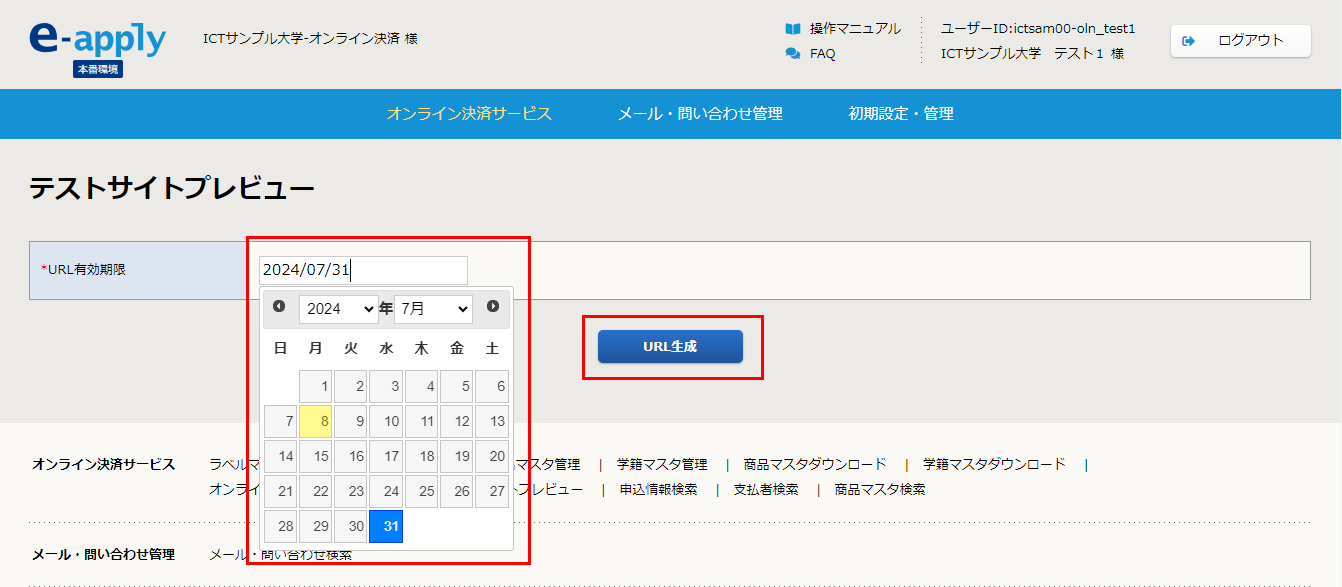Pick day 15 in the date picker
1342x587 pixels.
pyautogui.click(x=316, y=457)
